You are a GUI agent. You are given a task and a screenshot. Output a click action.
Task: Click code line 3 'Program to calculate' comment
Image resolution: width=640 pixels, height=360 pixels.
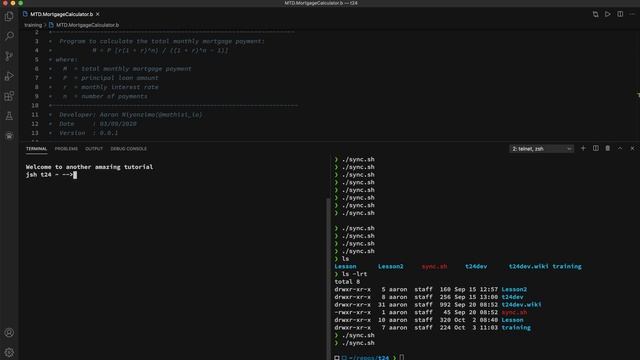click(162, 41)
